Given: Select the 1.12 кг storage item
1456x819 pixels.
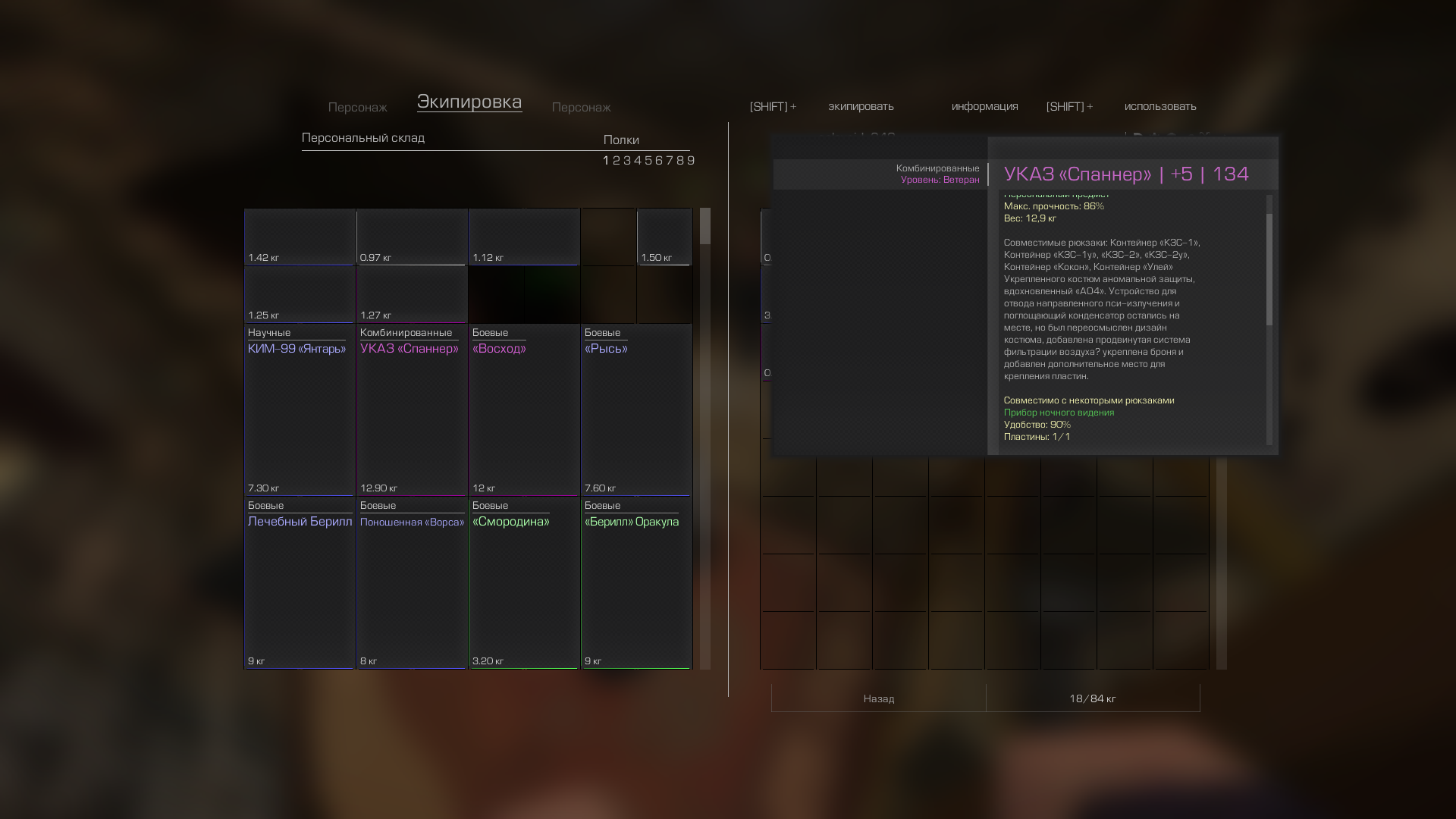Looking at the screenshot, I should click(524, 237).
